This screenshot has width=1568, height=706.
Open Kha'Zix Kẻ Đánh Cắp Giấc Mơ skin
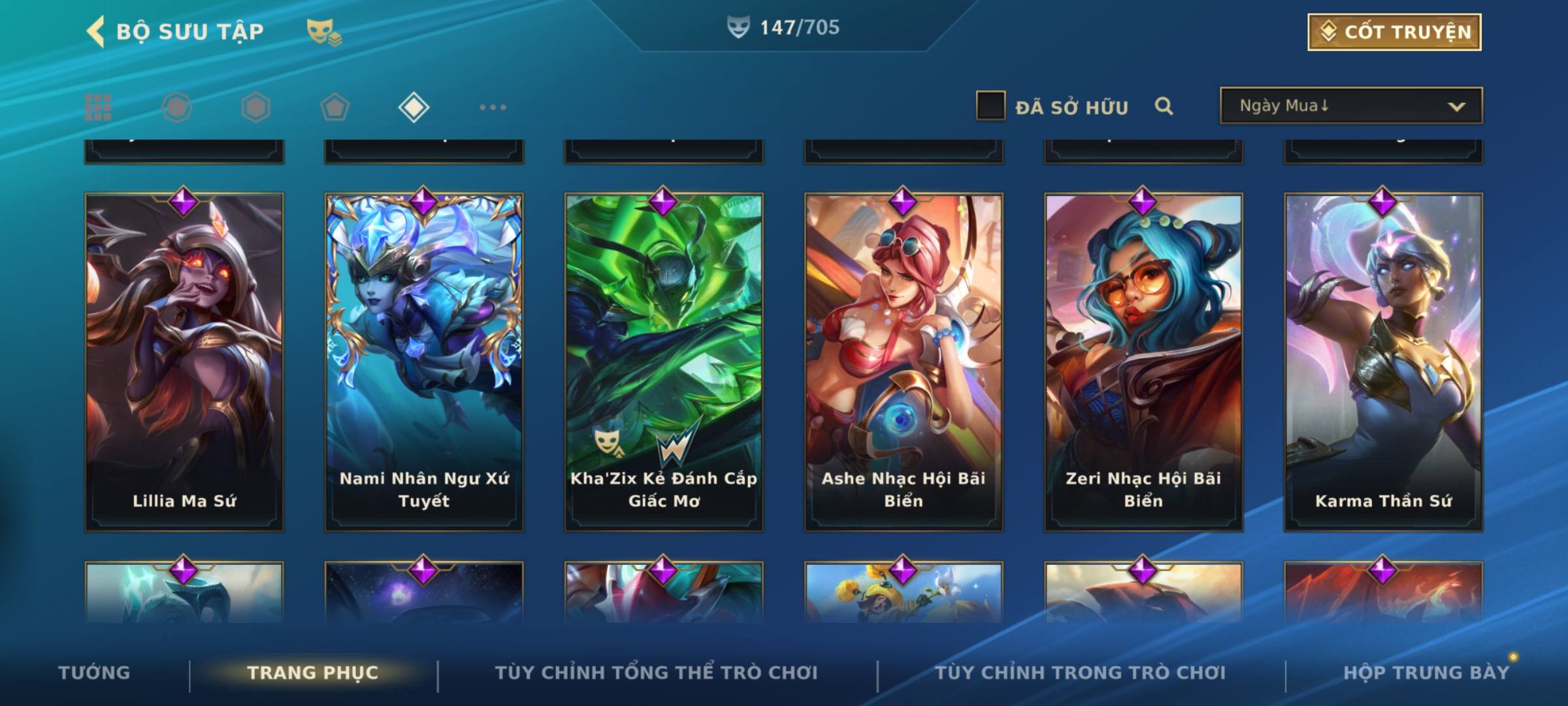point(664,361)
